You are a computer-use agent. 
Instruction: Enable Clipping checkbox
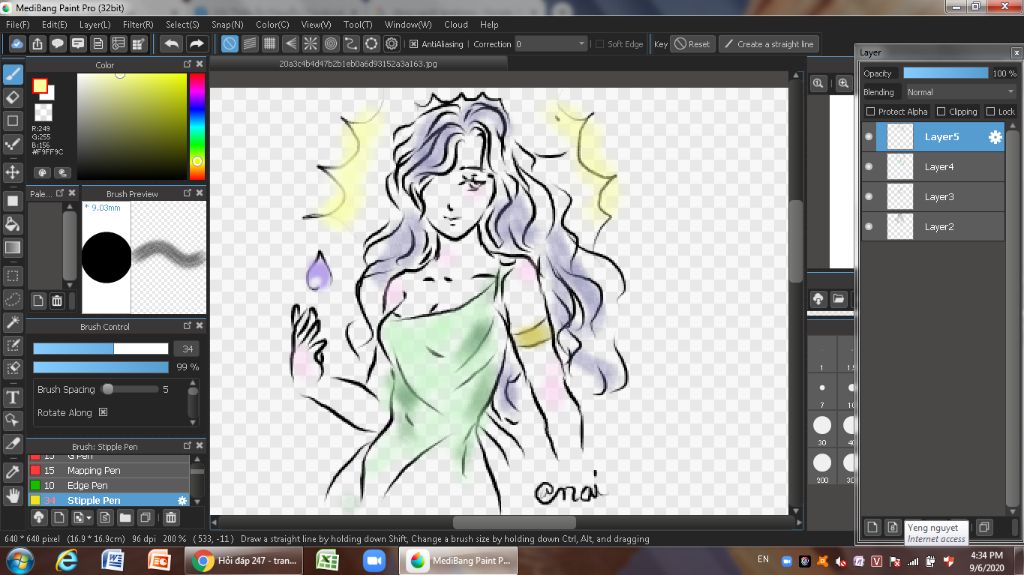point(941,112)
